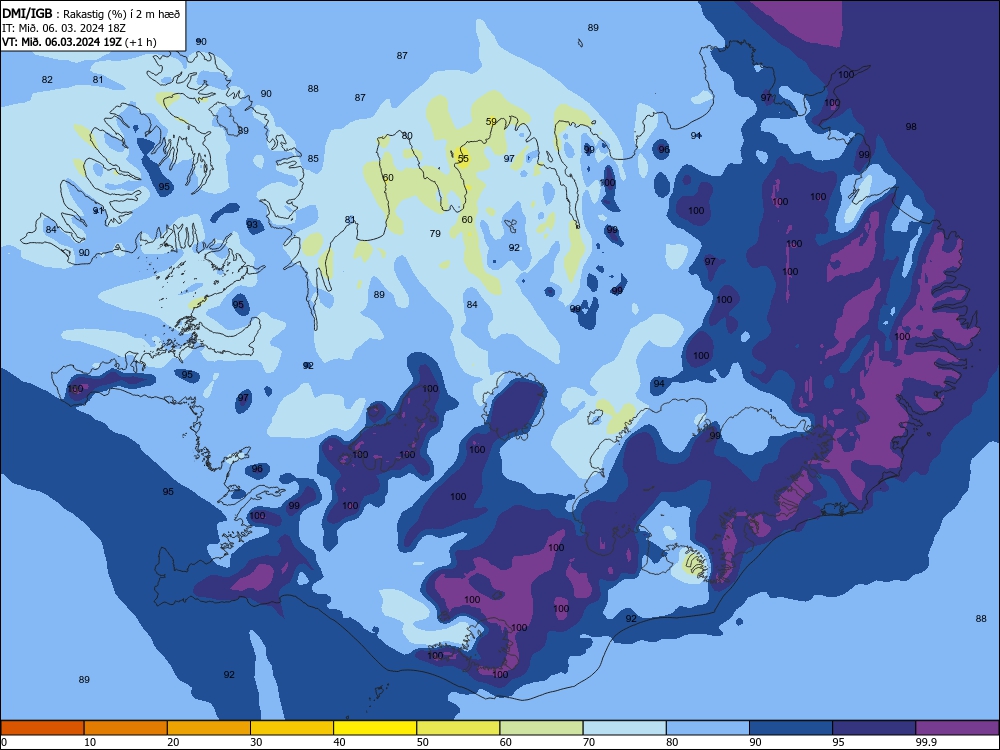Click the '91' humidity value on the map

click(x=98, y=210)
